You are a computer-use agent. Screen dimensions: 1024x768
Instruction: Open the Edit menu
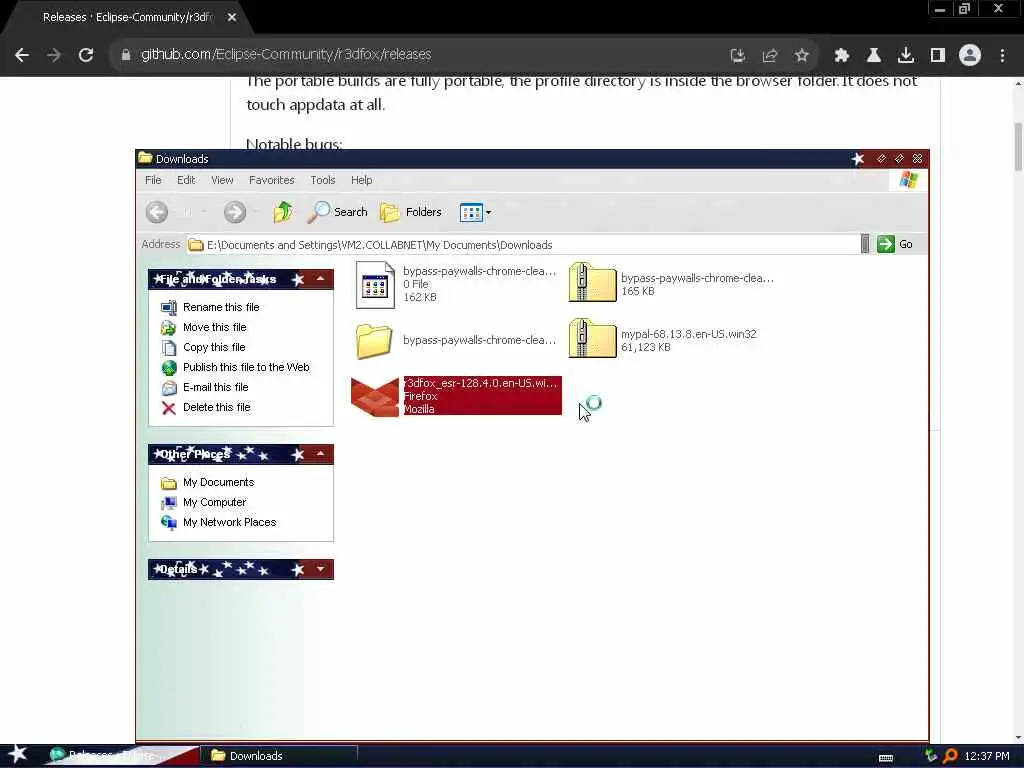coord(186,180)
